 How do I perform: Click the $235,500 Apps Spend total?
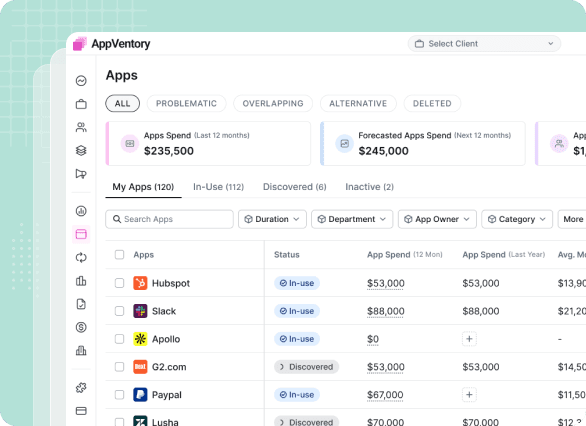169,151
